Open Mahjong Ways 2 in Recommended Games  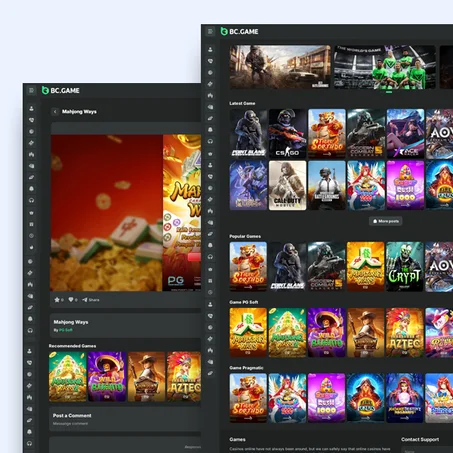pyautogui.click(x=68, y=376)
